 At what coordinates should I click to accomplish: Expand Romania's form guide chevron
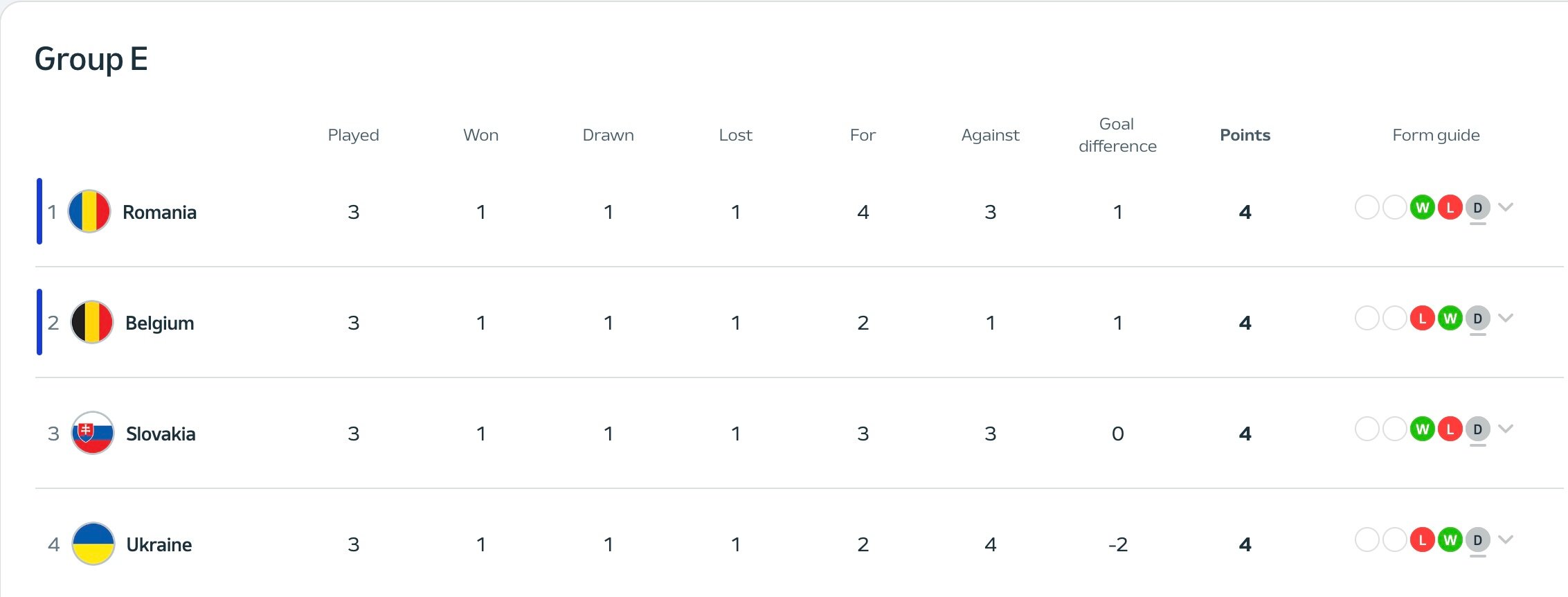coord(1506,207)
